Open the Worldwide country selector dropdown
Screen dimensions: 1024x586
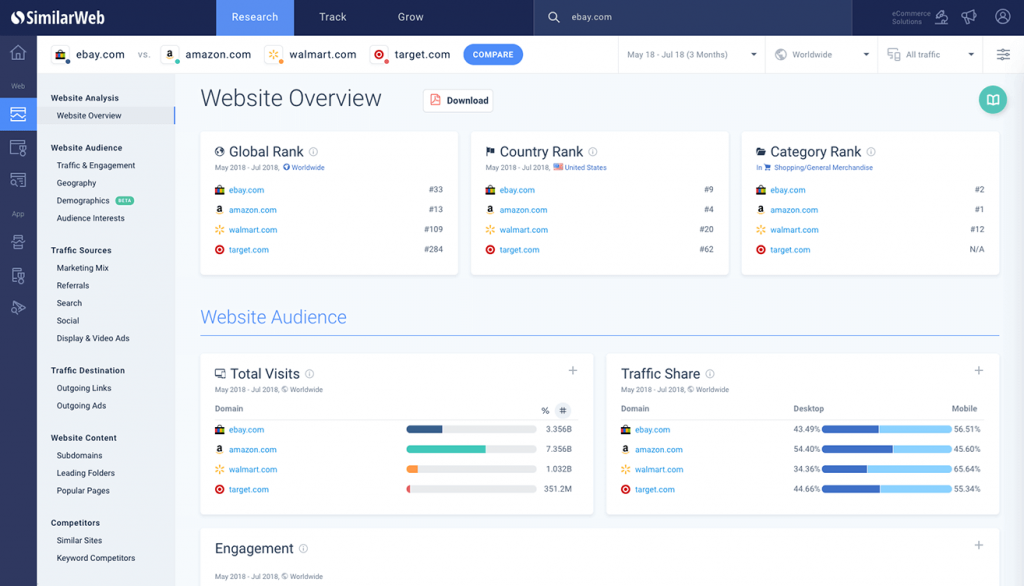coord(820,55)
